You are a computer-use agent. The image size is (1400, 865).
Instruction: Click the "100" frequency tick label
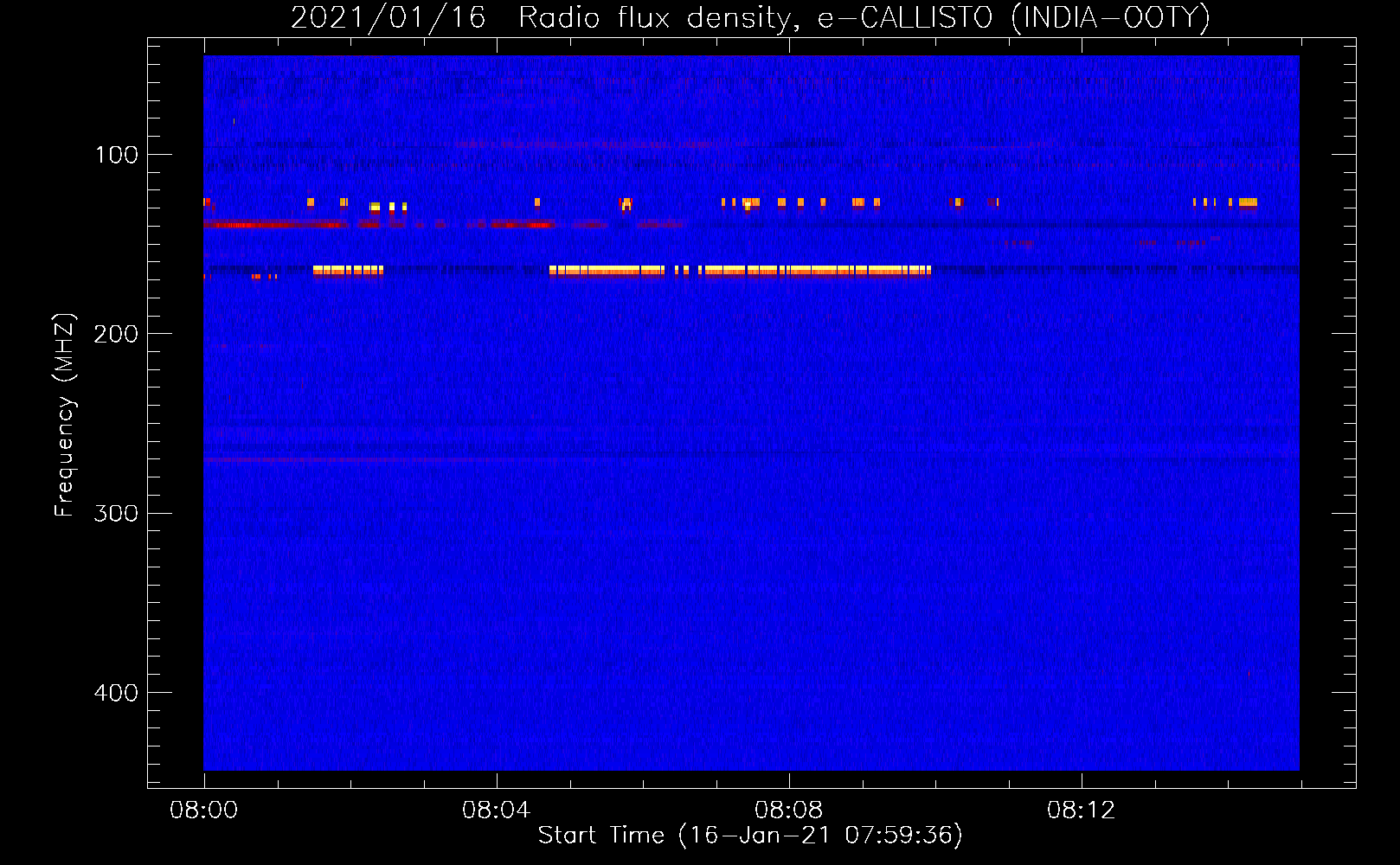tap(117, 155)
